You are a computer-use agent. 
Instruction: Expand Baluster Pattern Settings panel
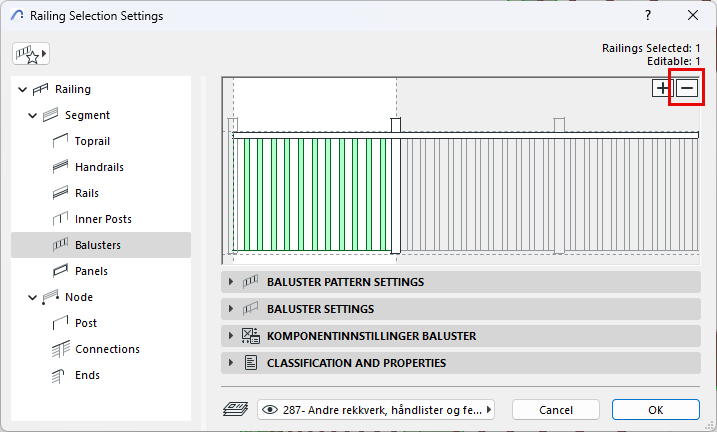[232, 282]
